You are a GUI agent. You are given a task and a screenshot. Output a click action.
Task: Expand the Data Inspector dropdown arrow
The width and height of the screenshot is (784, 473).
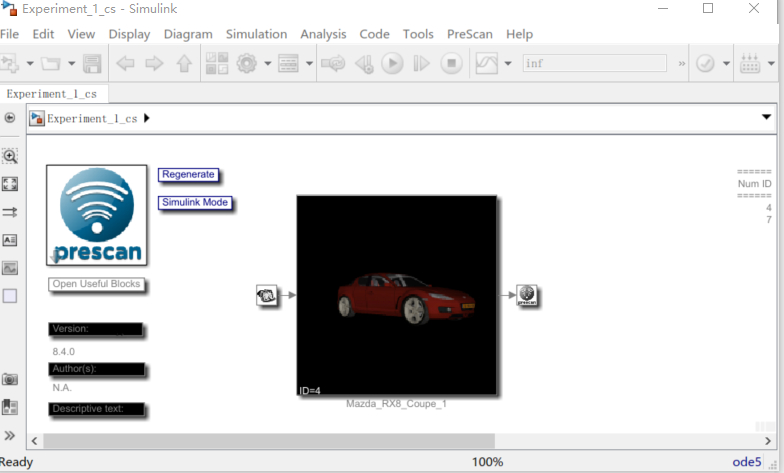(508, 64)
